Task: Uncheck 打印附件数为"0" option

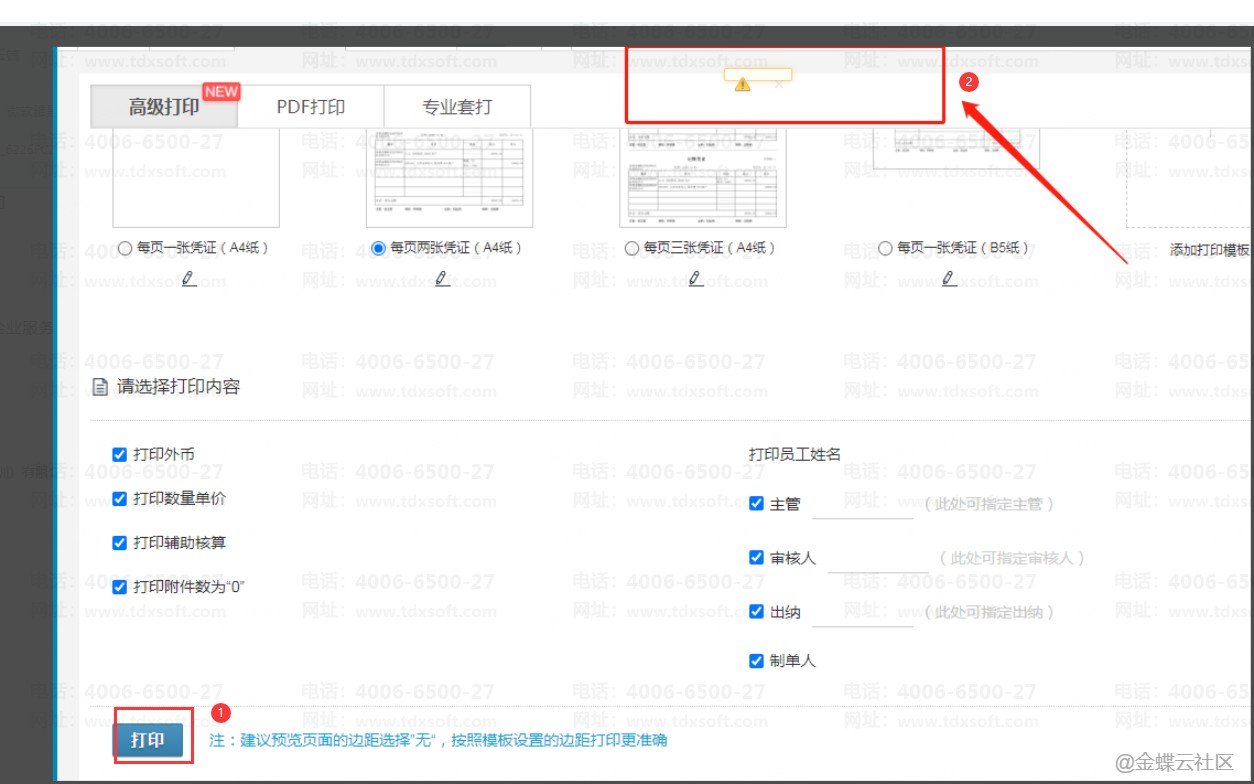Action: (120, 587)
